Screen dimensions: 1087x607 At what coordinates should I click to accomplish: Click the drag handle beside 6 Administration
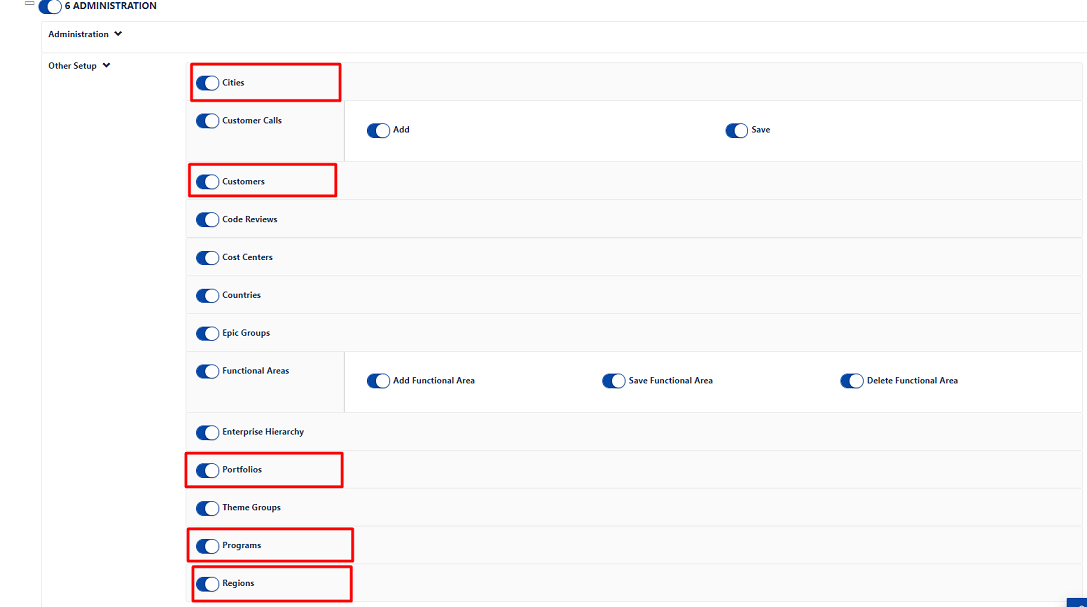[29, 4]
